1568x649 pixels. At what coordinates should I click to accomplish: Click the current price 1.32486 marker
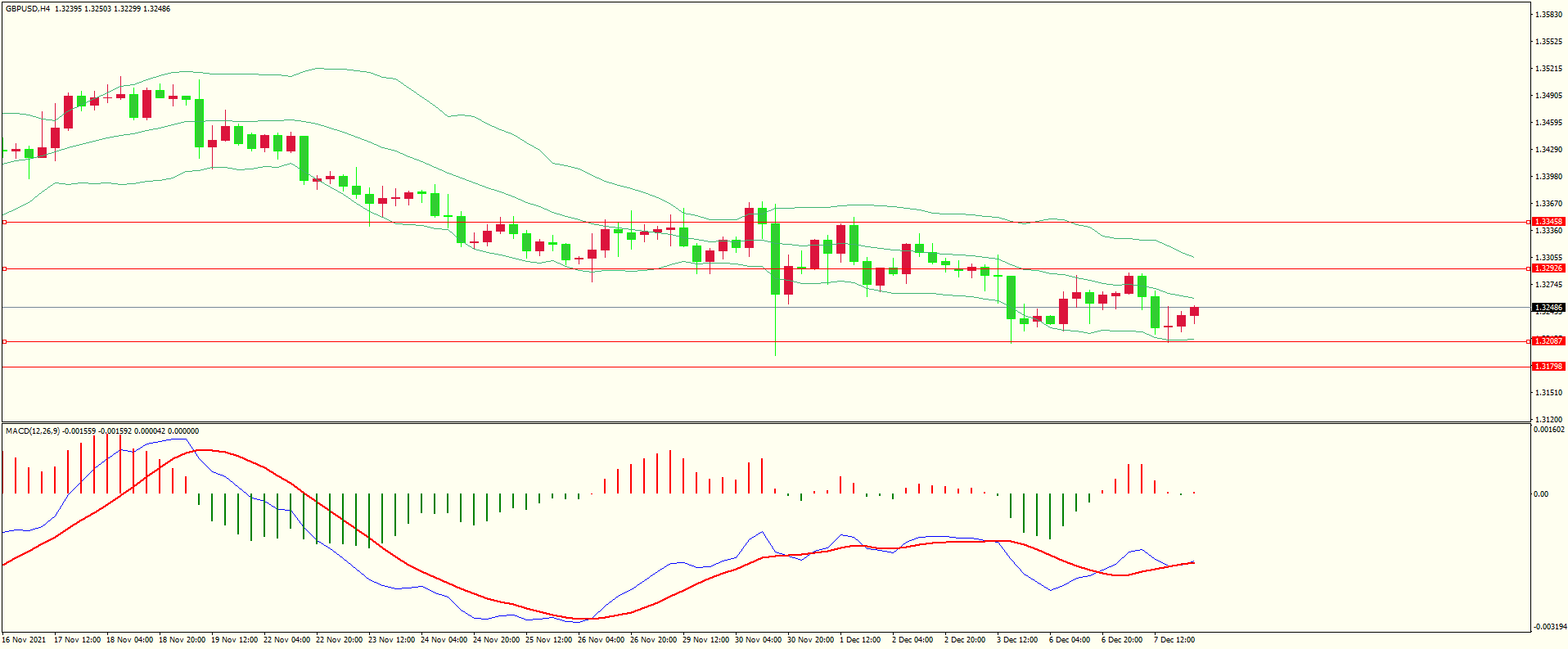coord(1548,308)
